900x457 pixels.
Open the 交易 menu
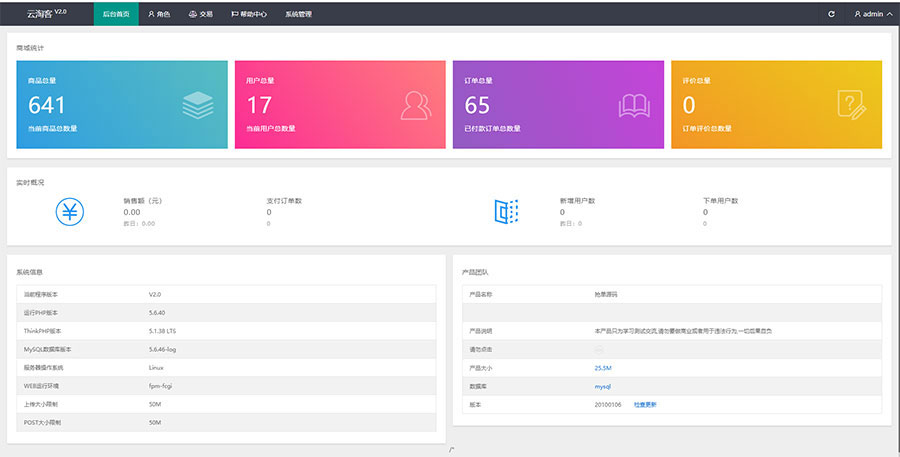[x=200, y=14]
